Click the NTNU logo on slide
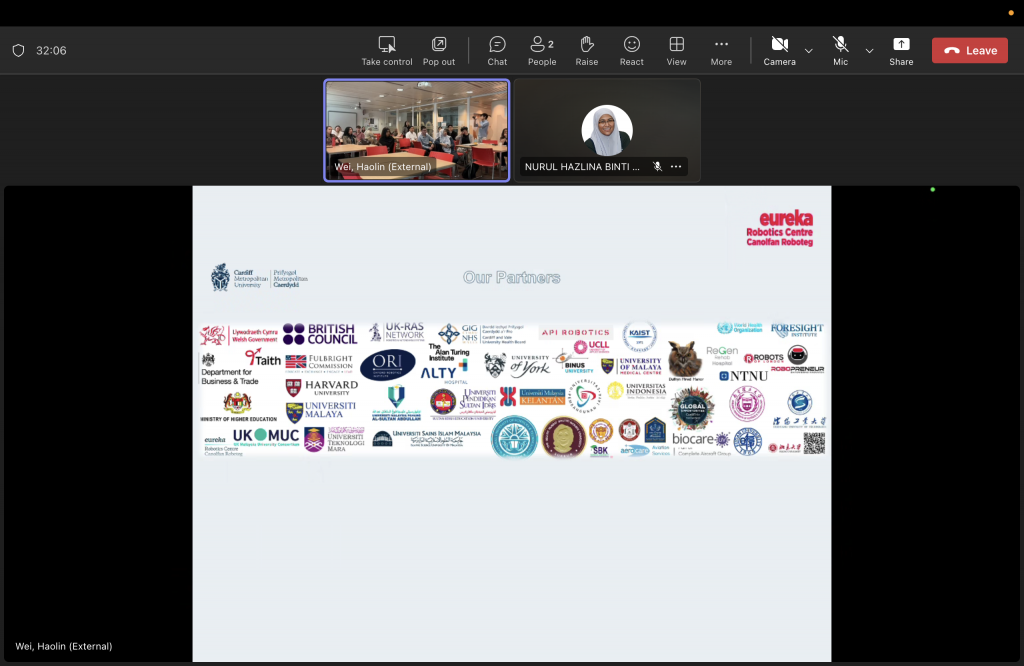 coord(743,376)
